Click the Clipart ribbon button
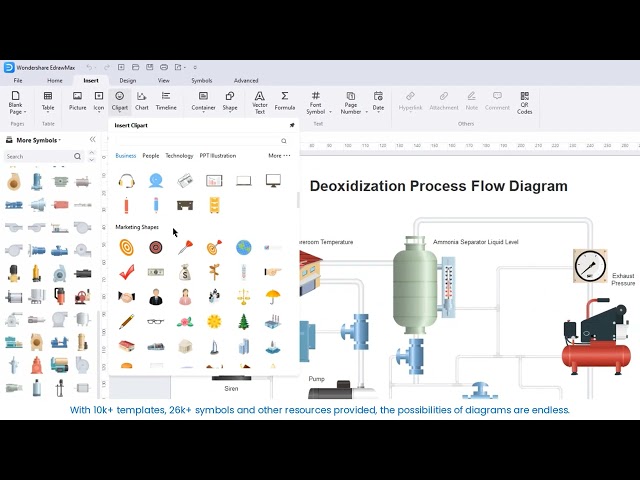Screen dimensions: 640x480 pyautogui.click(x=120, y=101)
